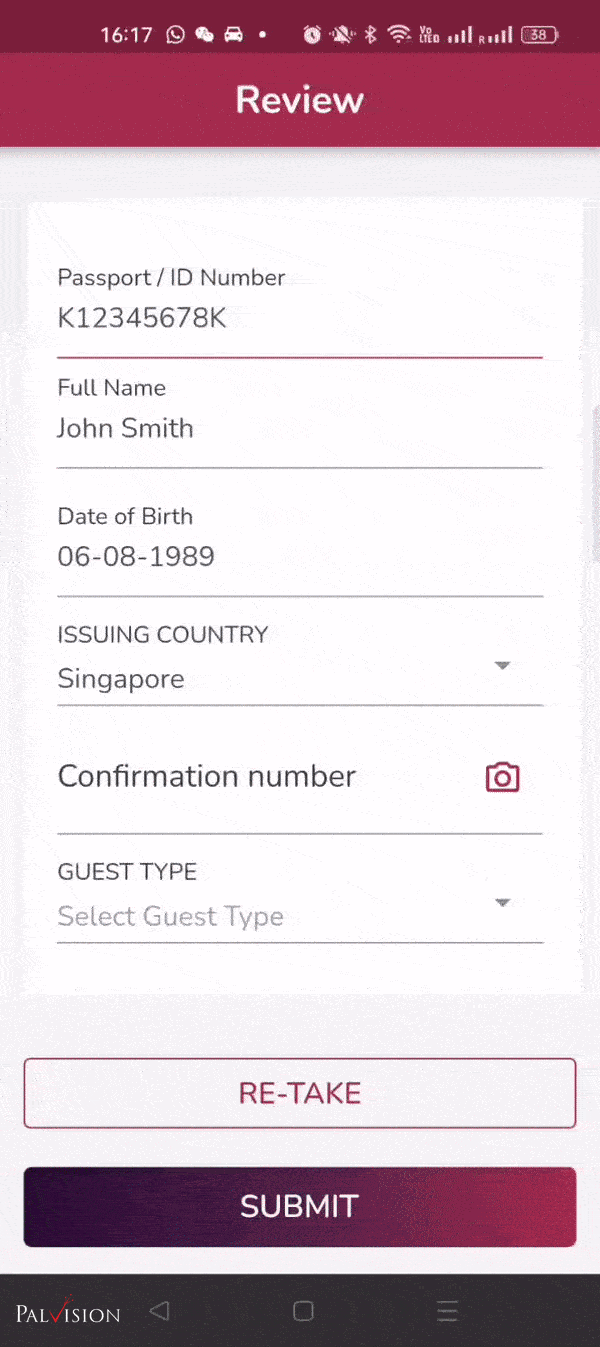
Task: Open recent apps via the three-line icon
Action: click(x=447, y=1311)
